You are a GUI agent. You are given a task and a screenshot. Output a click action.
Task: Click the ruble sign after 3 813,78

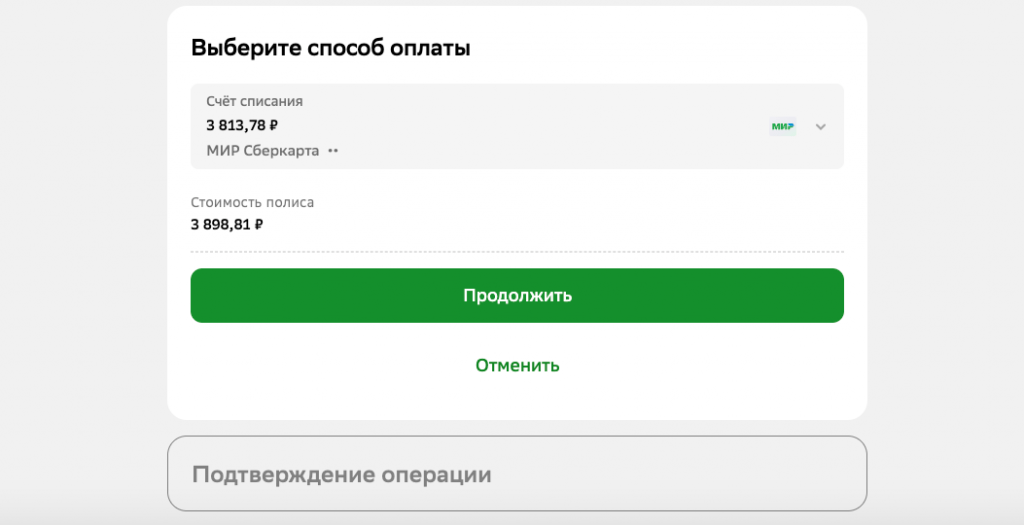274,125
